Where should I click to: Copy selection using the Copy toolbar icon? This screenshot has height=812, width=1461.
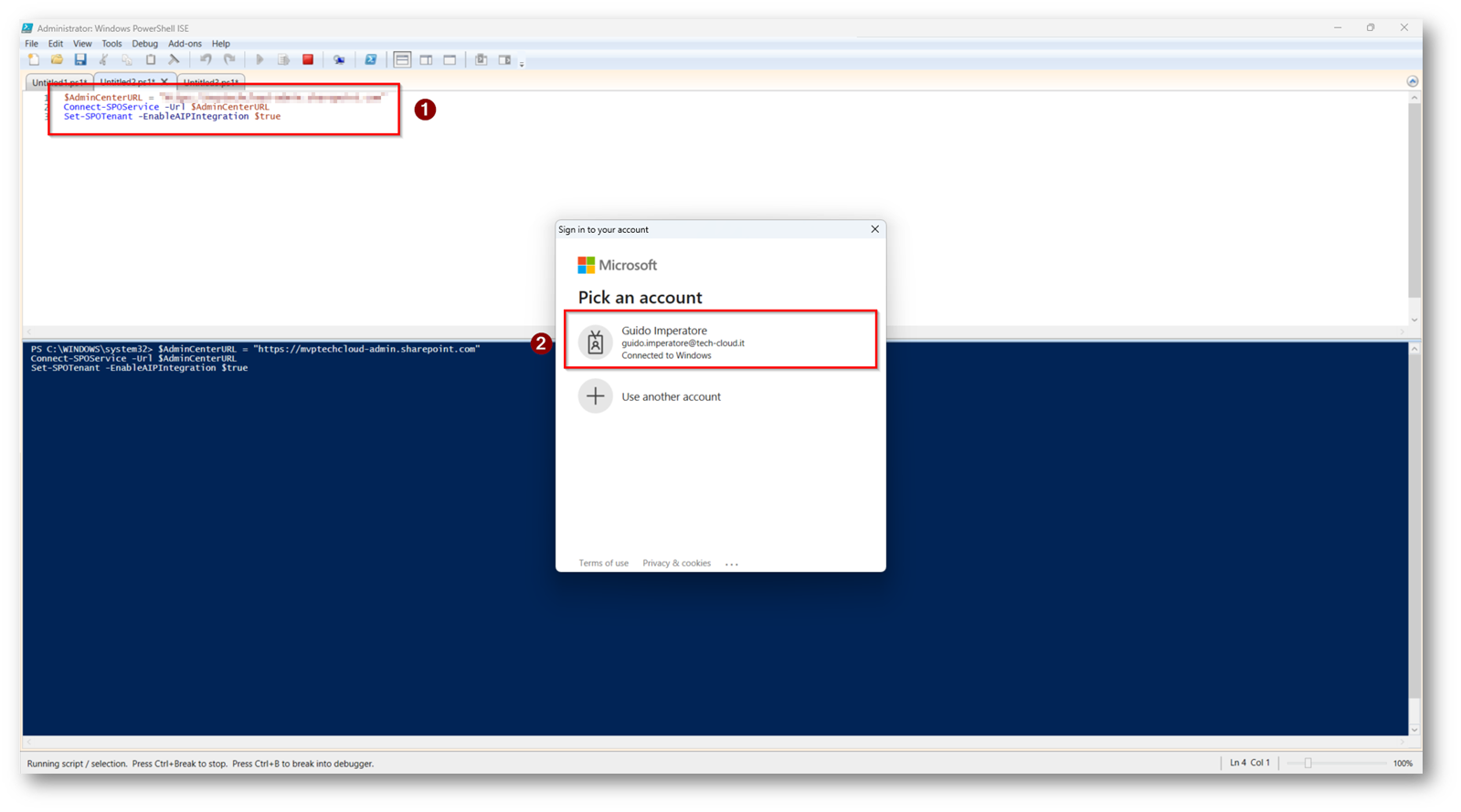(x=127, y=60)
